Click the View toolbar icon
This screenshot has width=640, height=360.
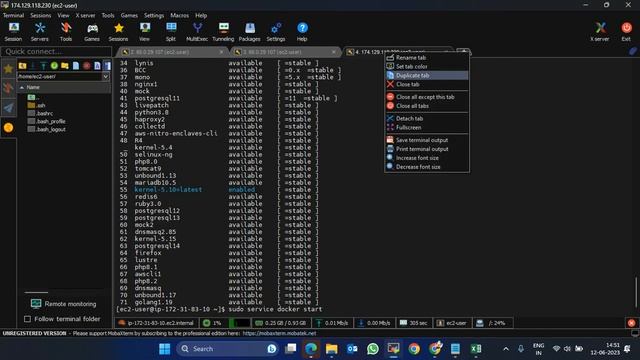point(144,32)
